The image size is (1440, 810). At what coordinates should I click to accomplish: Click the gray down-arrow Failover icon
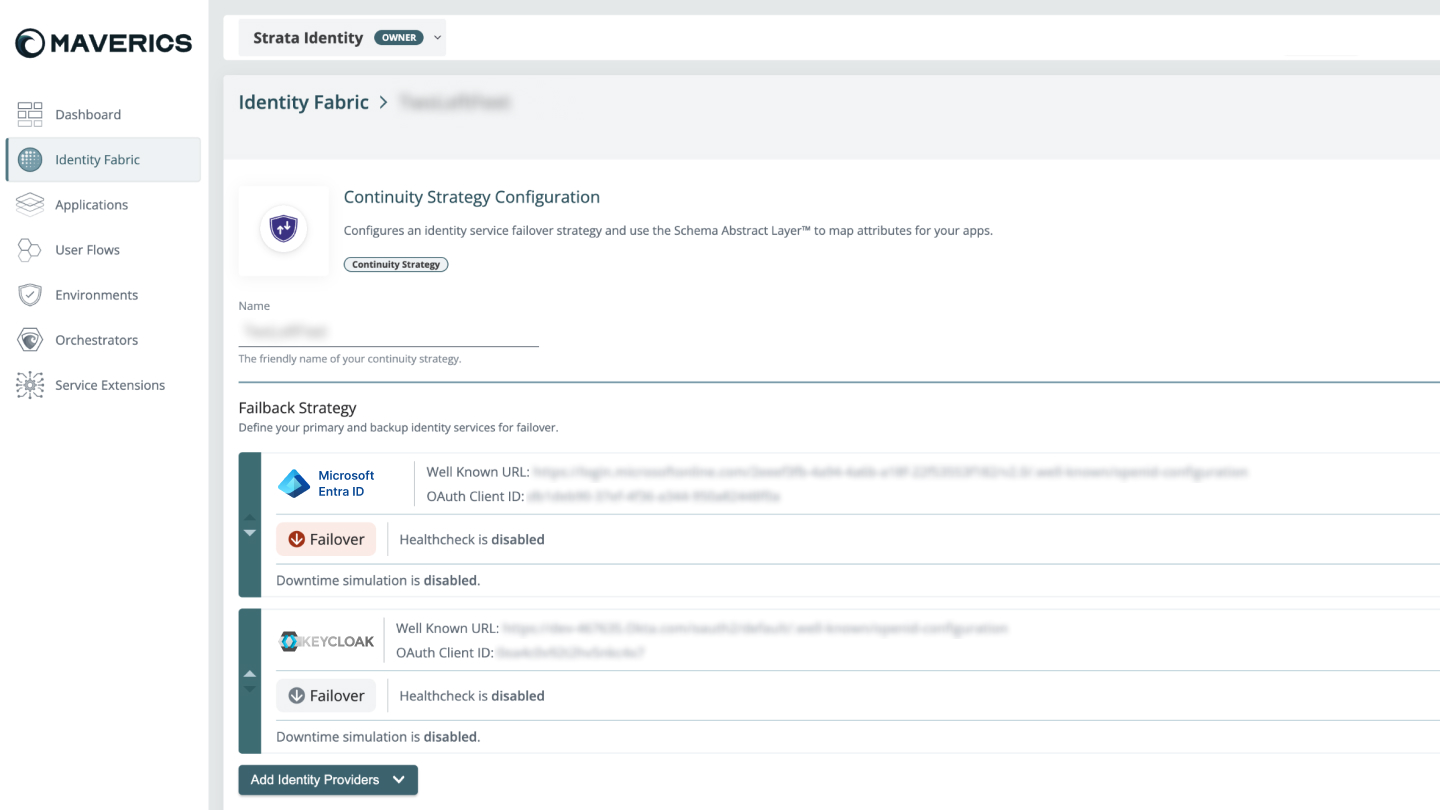296,695
